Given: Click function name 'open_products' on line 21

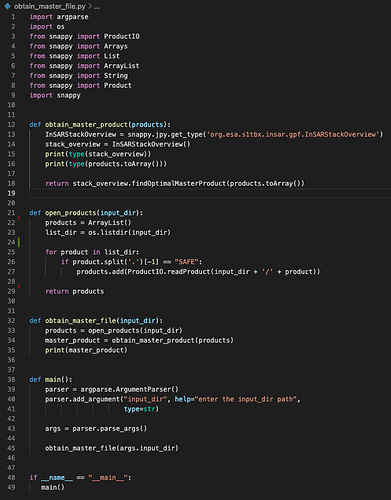Looking at the screenshot, I should point(71,213).
